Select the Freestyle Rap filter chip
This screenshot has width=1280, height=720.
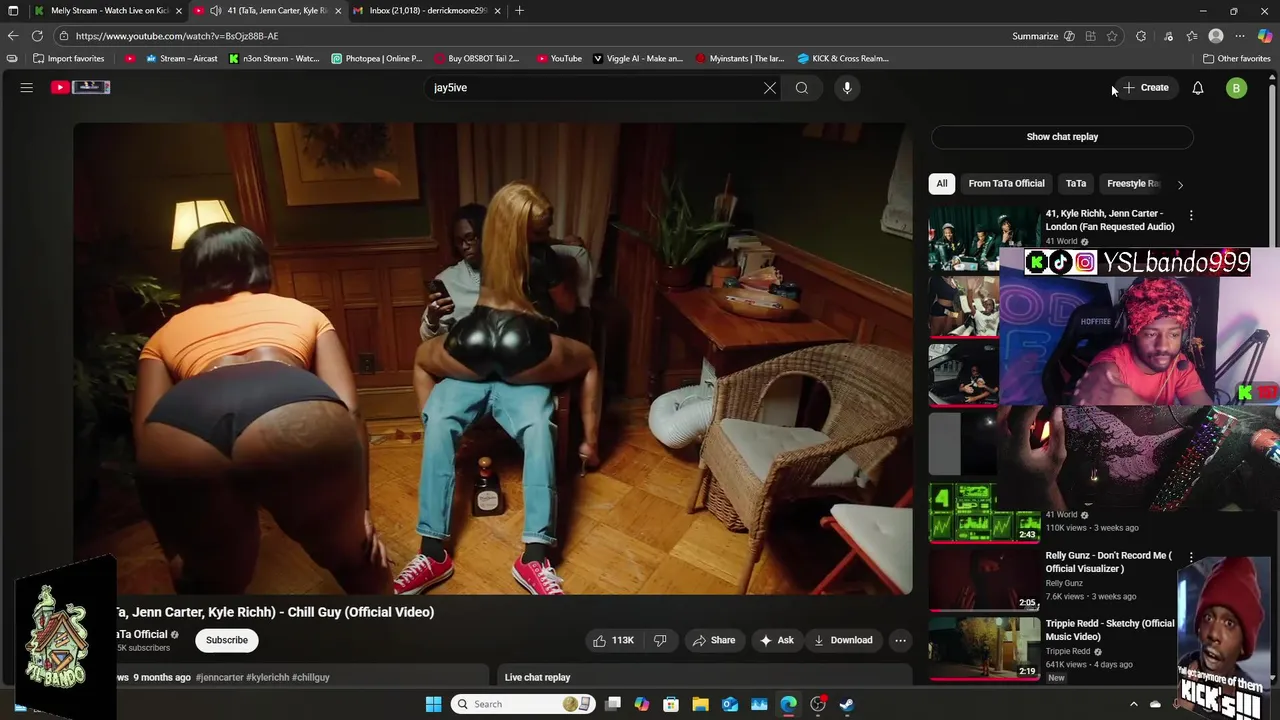[x=1133, y=184]
